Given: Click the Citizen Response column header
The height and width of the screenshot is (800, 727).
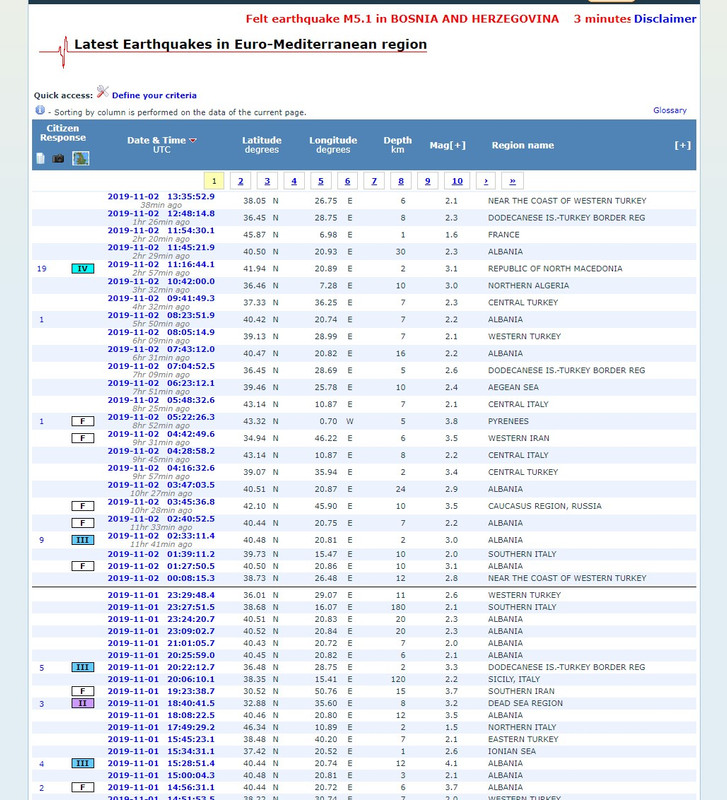Looking at the screenshot, I should tap(63, 133).
